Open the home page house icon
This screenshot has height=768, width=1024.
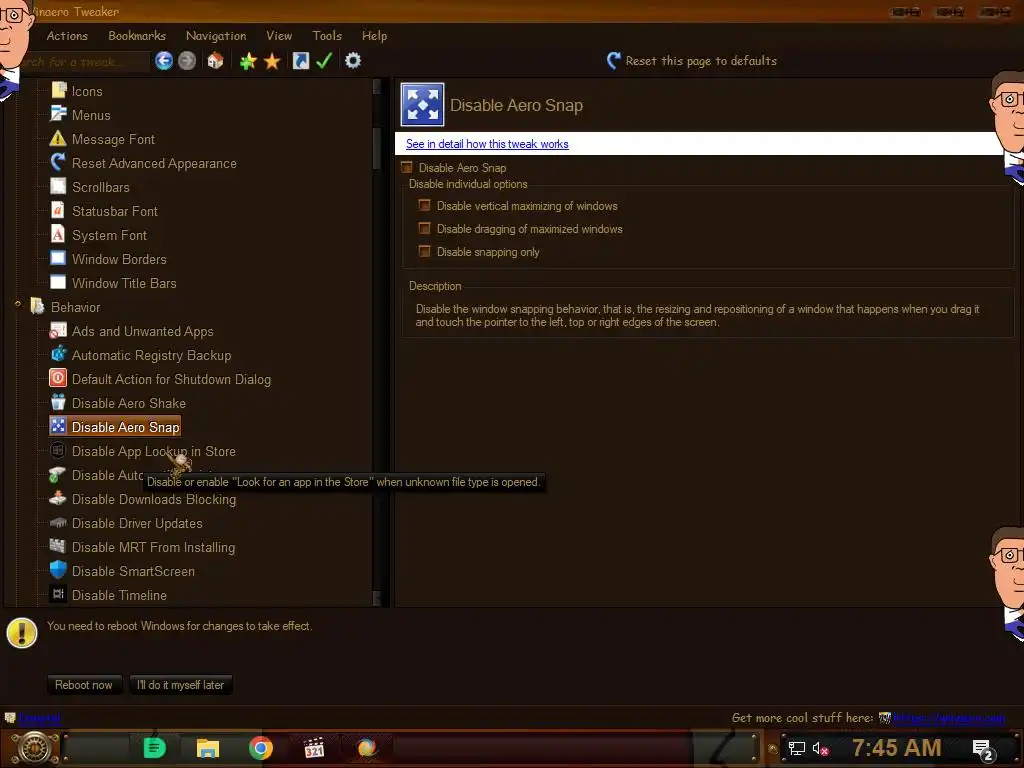[216, 61]
